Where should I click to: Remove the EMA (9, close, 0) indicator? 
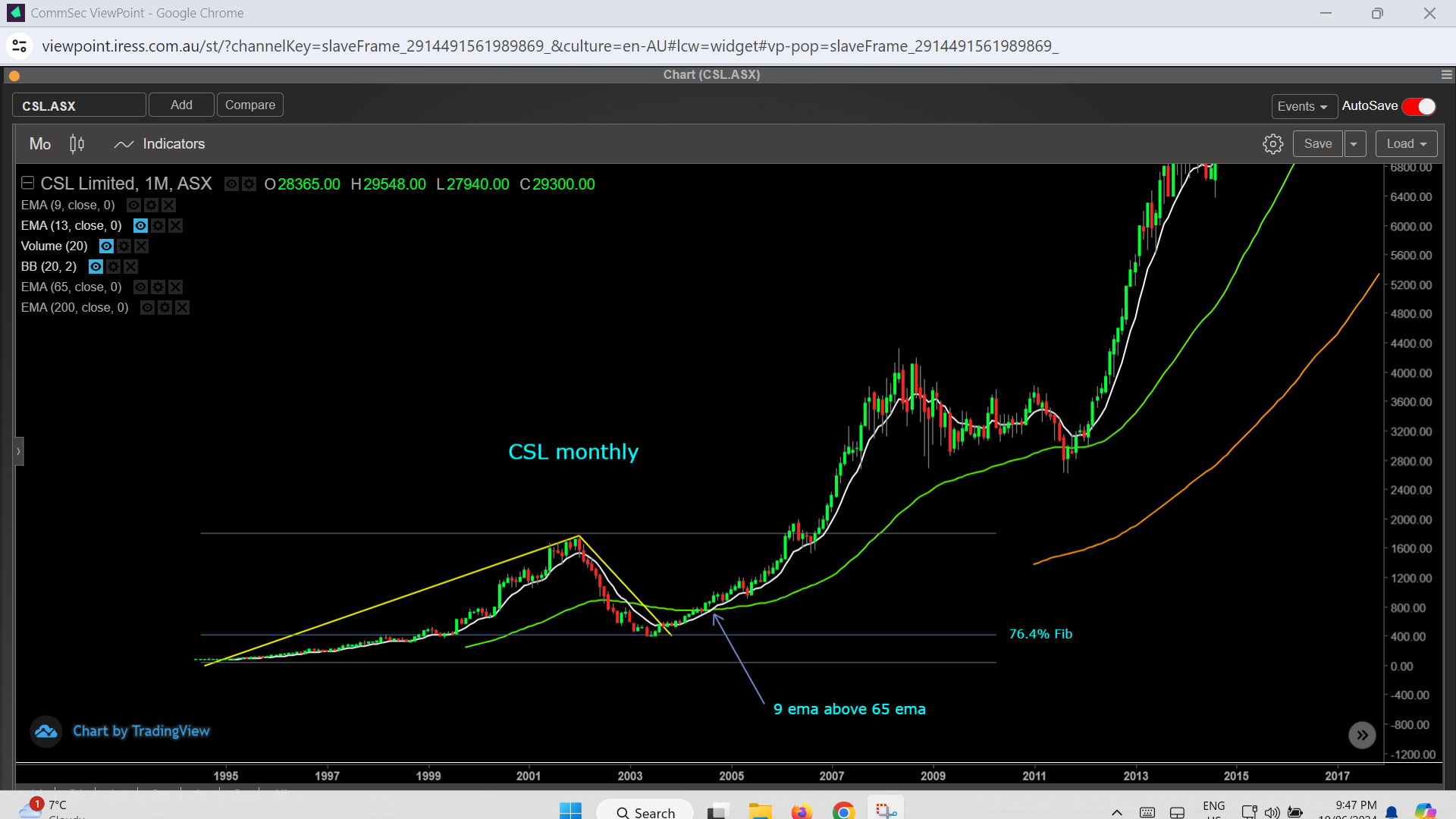pyautogui.click(x=169, y=205)
